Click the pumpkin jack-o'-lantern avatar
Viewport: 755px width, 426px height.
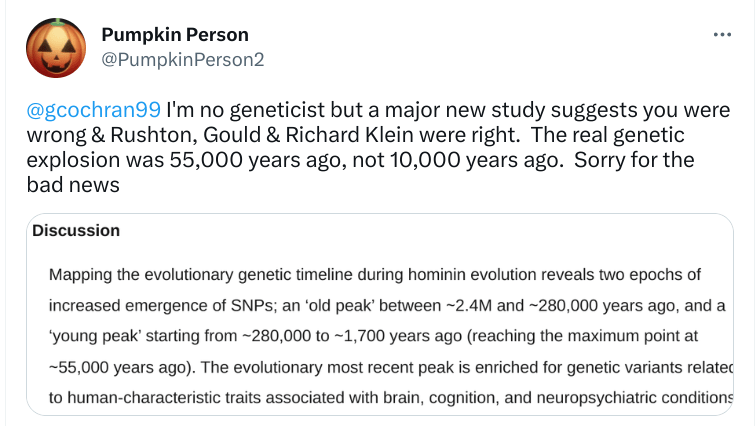[x=54, y=48]
